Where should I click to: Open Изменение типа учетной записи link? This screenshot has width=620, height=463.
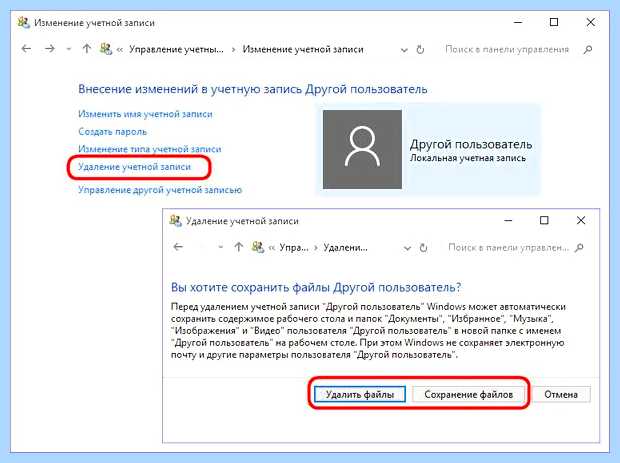click(x=149, y=149)
